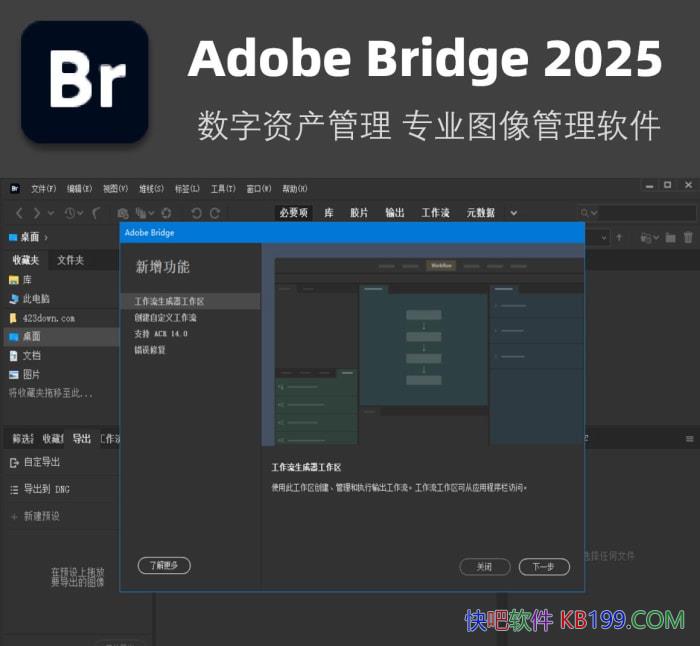Click the Bridge Br logo in title bar

[x=15, y=188]
